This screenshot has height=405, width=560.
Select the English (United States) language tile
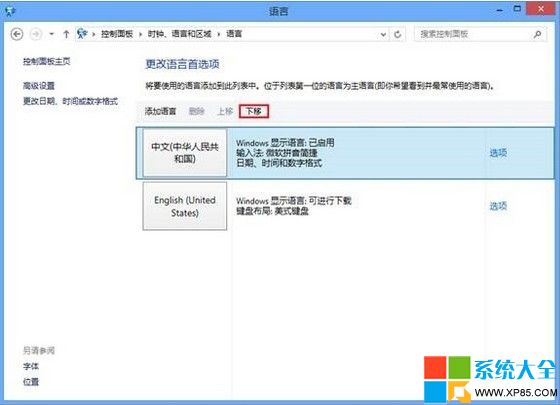click(185, 206)
